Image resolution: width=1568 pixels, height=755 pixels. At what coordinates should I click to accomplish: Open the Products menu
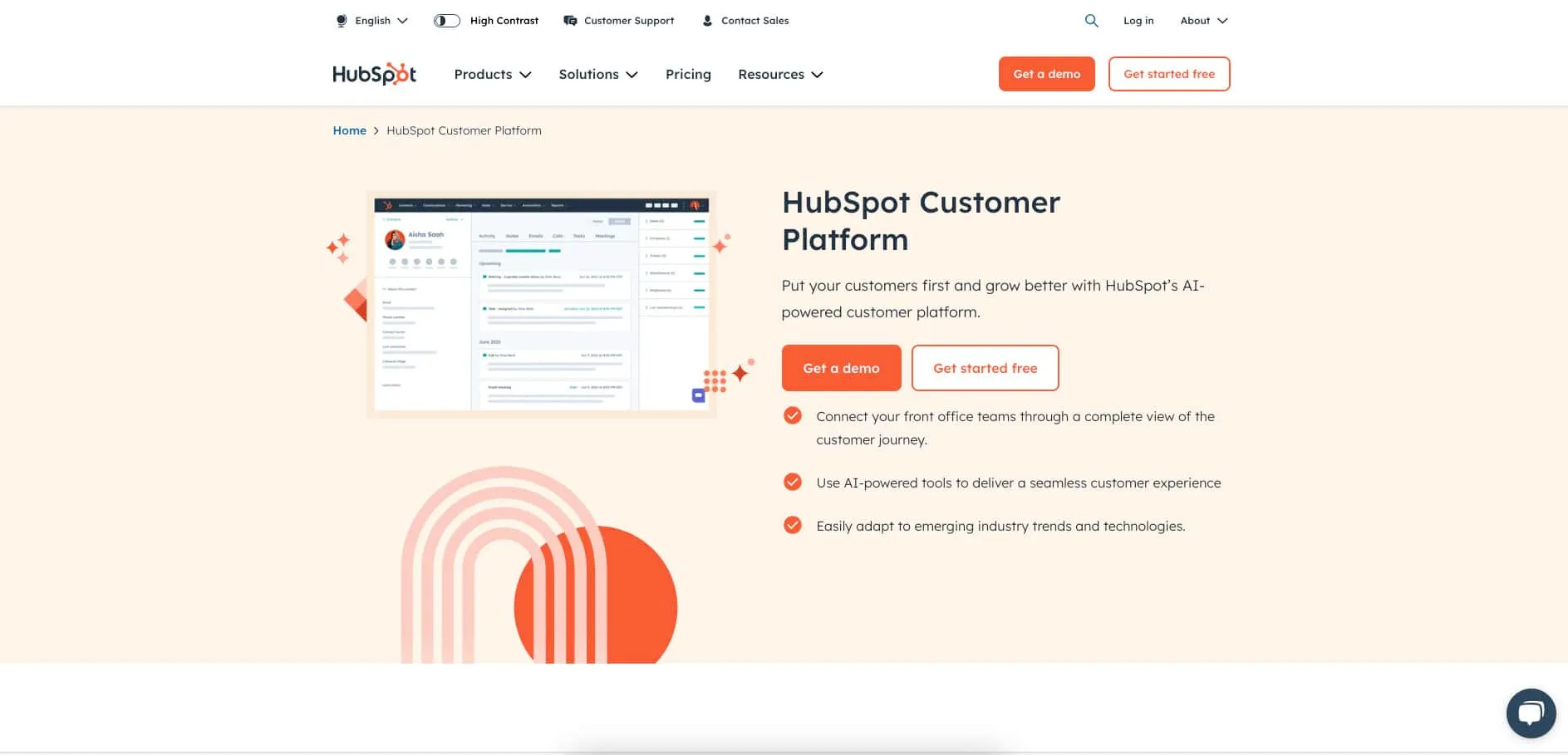coord(493,74)
